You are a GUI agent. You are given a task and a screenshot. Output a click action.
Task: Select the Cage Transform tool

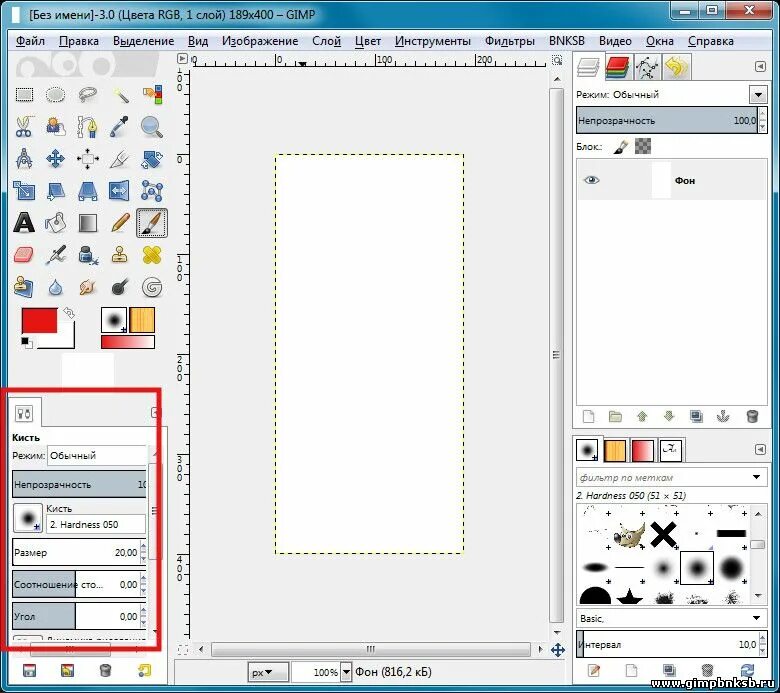point(152,191)
